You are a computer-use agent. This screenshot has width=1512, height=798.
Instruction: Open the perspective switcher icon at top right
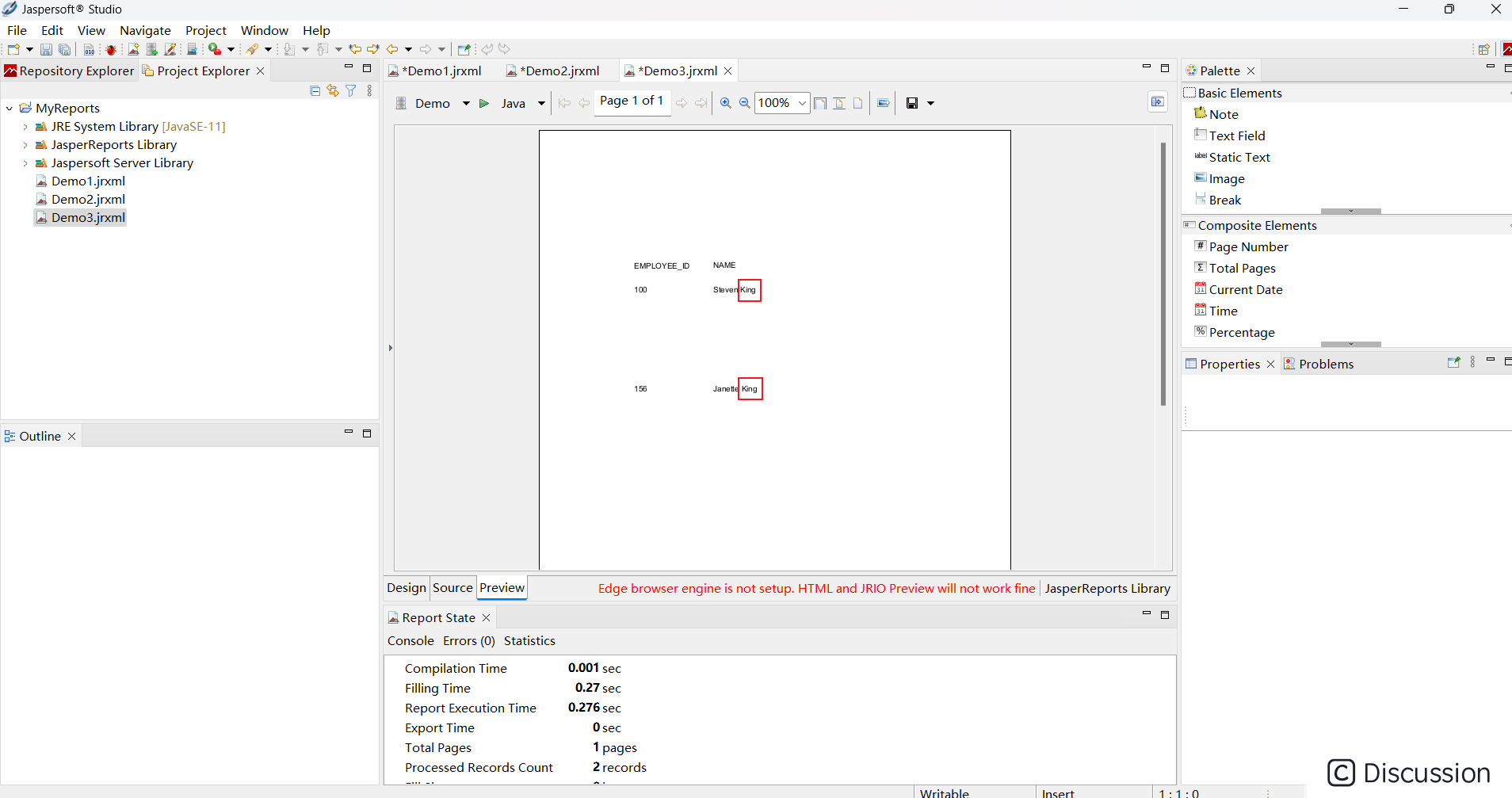(1483, 49)
